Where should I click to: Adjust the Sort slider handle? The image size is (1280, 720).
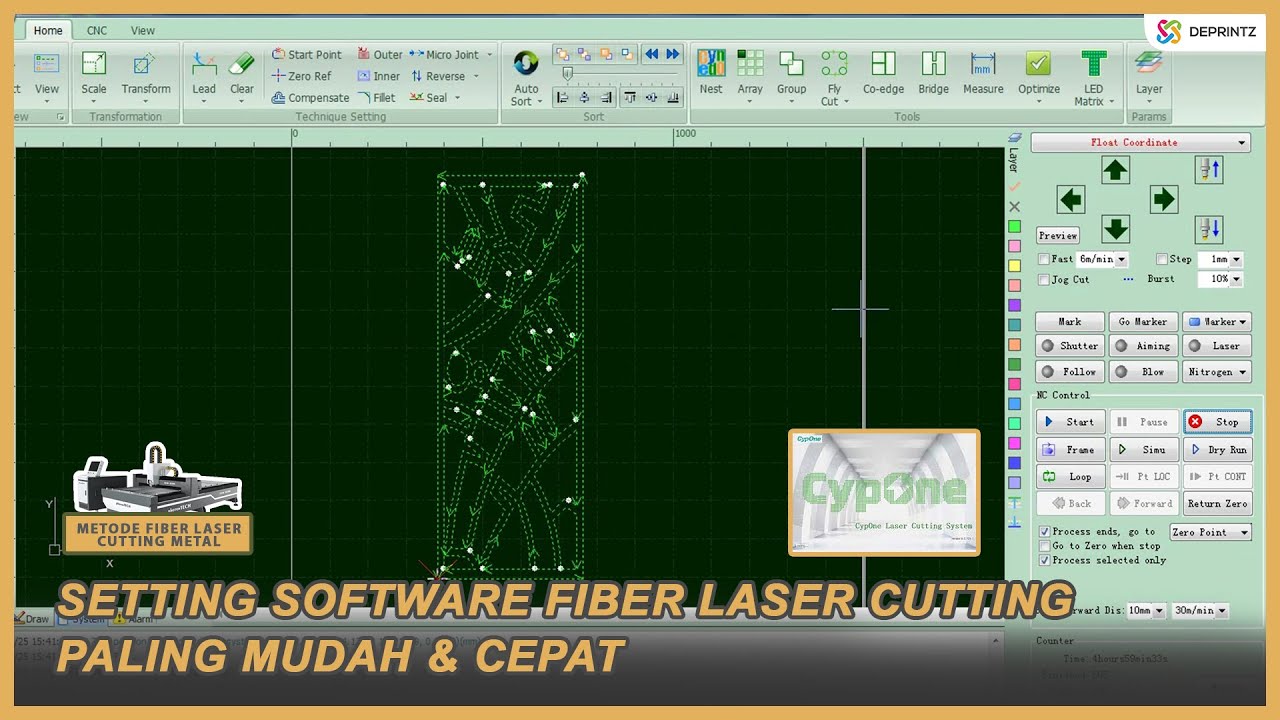[x=568, y=74]
